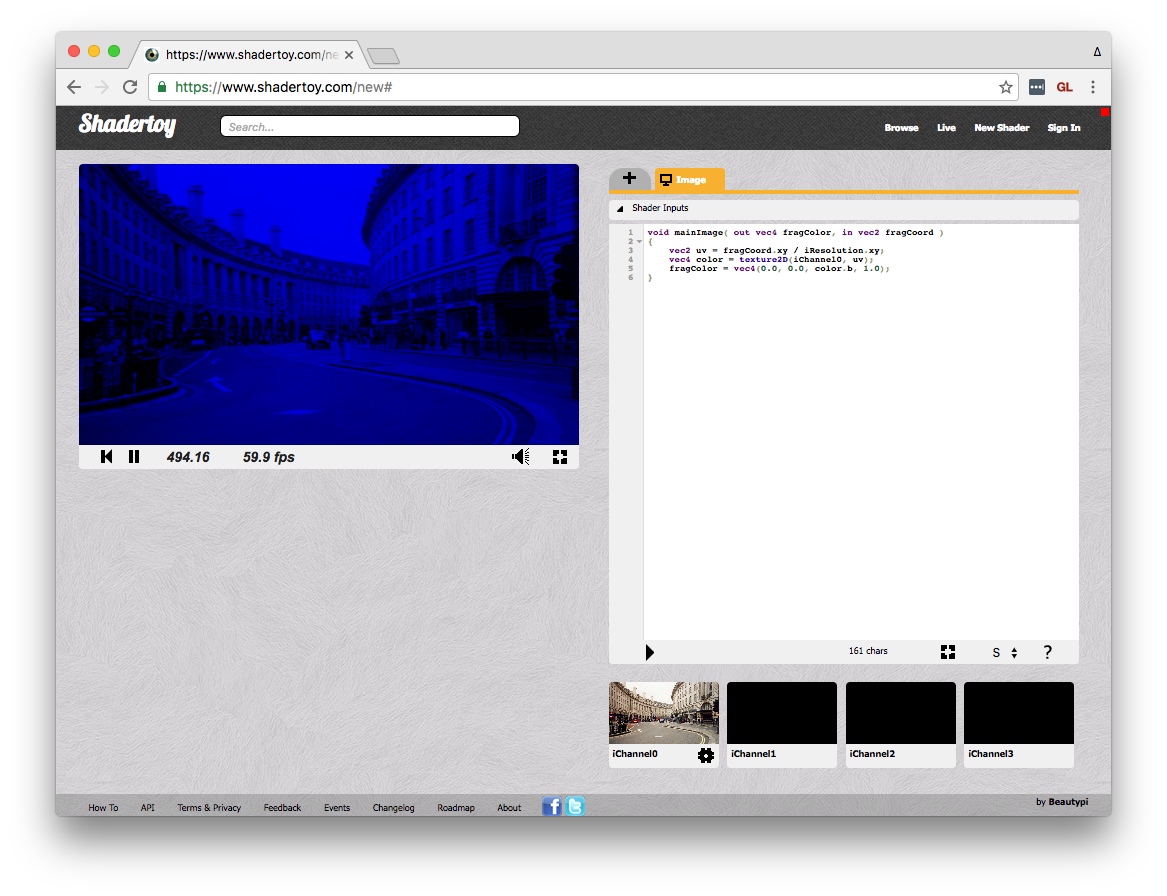Open the editor help question mark
Viewport: 1167px width, 896px height.
[1047, 653]
